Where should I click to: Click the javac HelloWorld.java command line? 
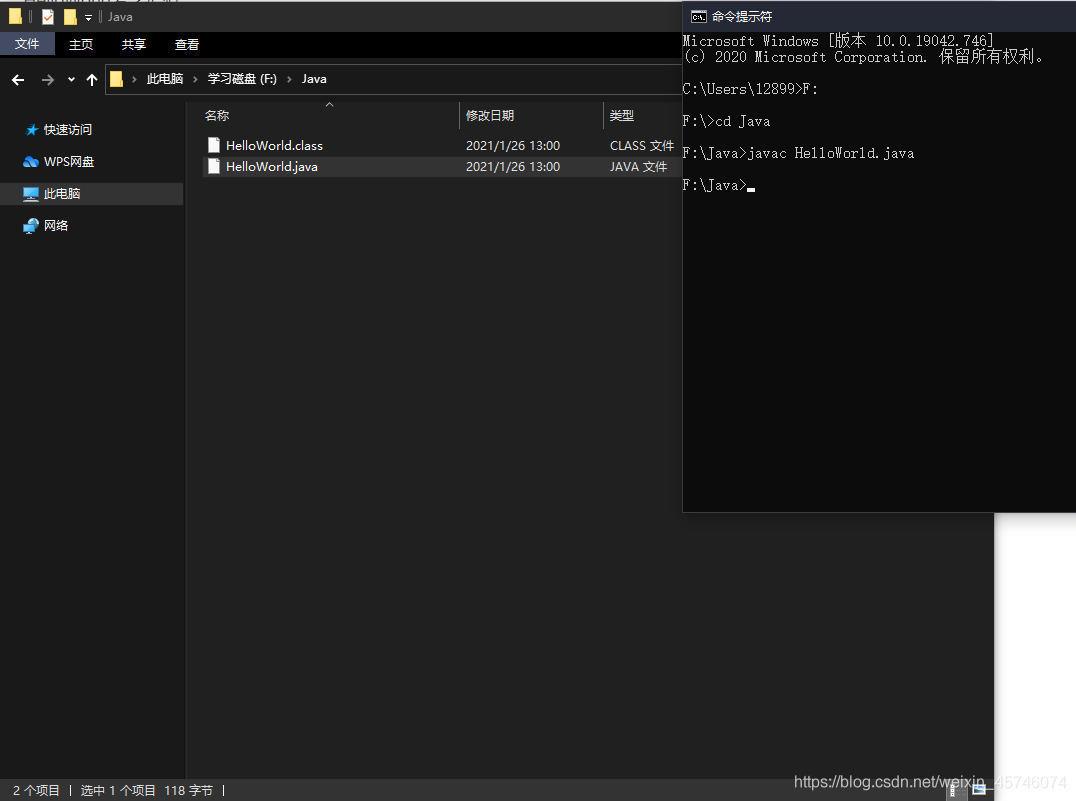pyautogui.click(x=798, y=153)
